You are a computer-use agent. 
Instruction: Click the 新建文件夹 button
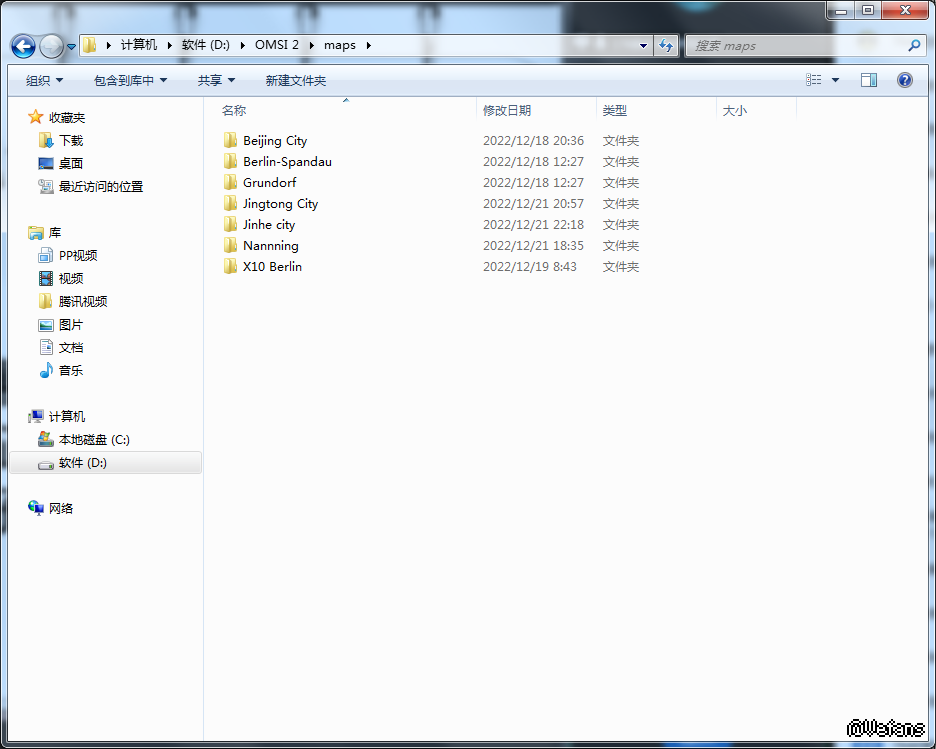pyautogui.click(x=295, y=80)
